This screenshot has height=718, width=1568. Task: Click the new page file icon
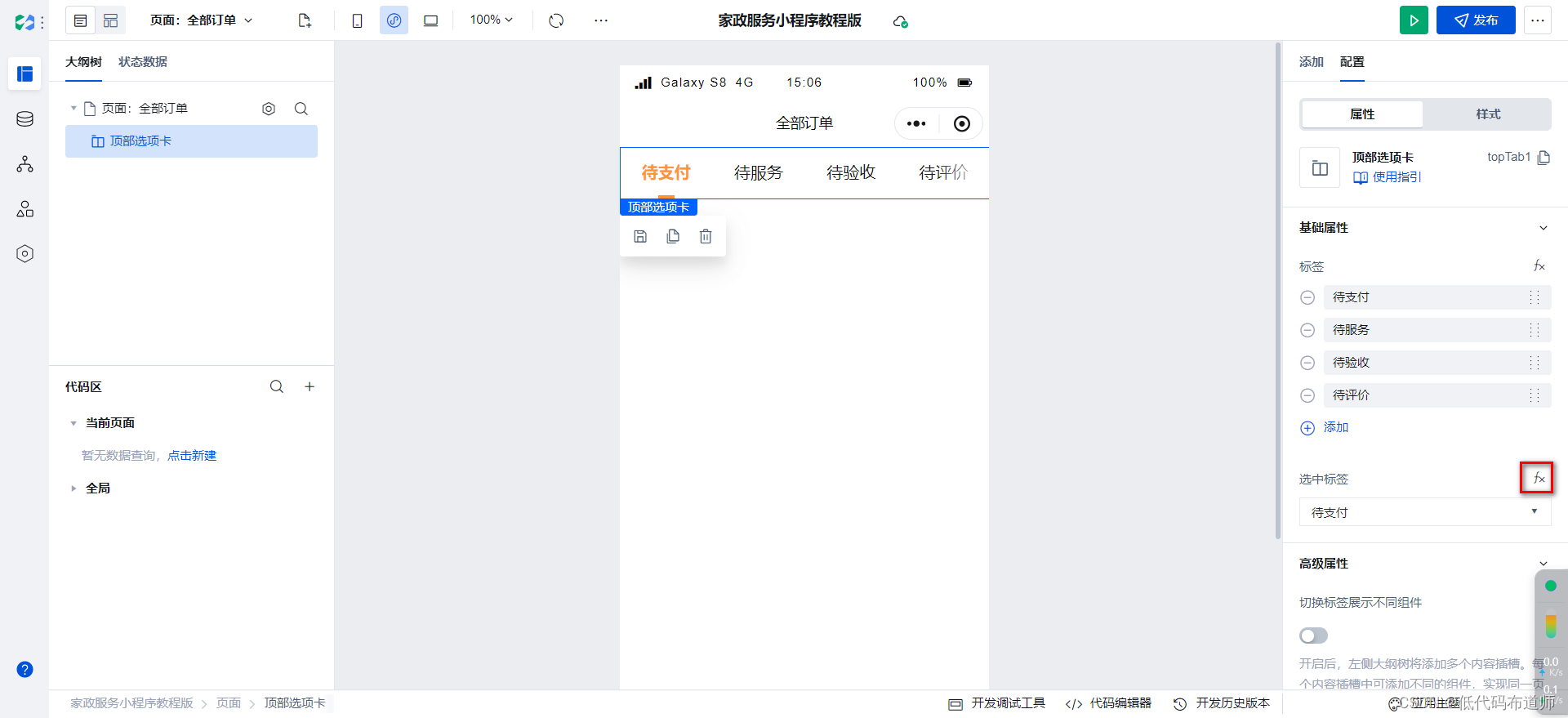[x=305, y=20]
